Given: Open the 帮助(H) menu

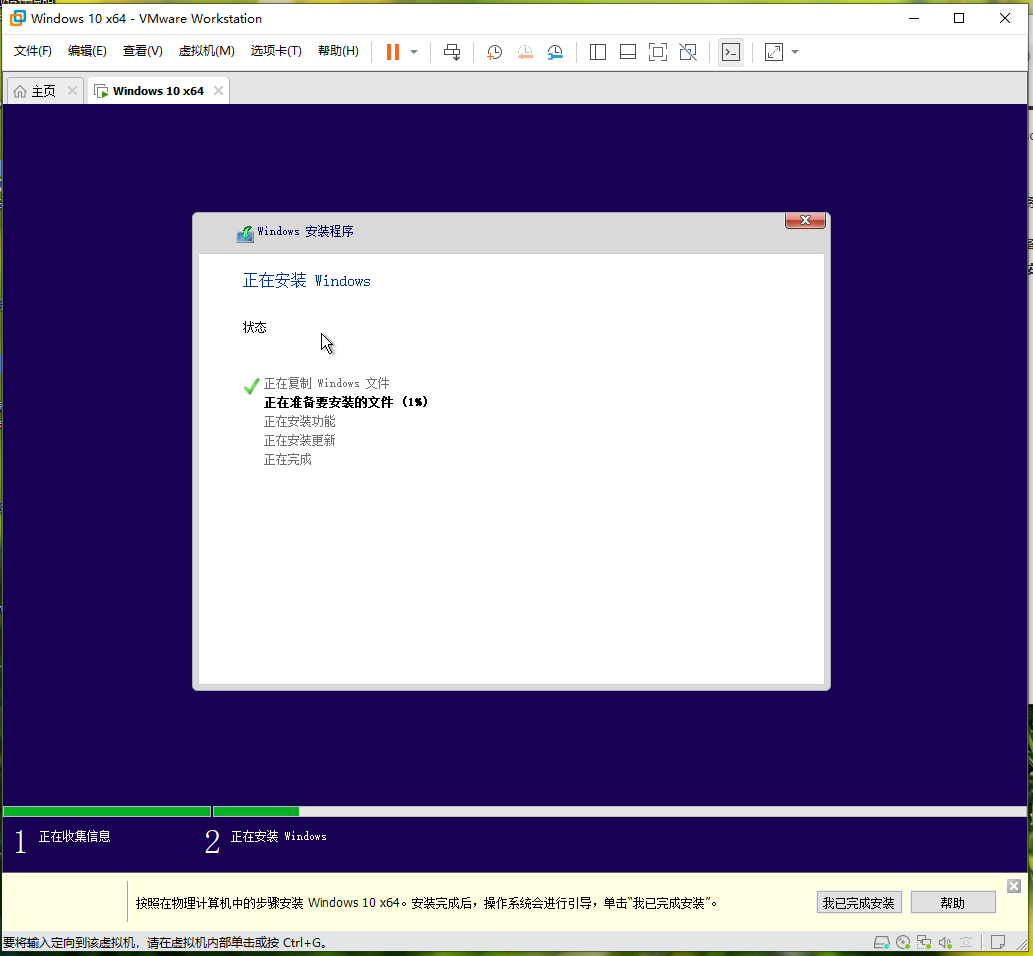Looking at the screenshot, I should pos(338,51).
